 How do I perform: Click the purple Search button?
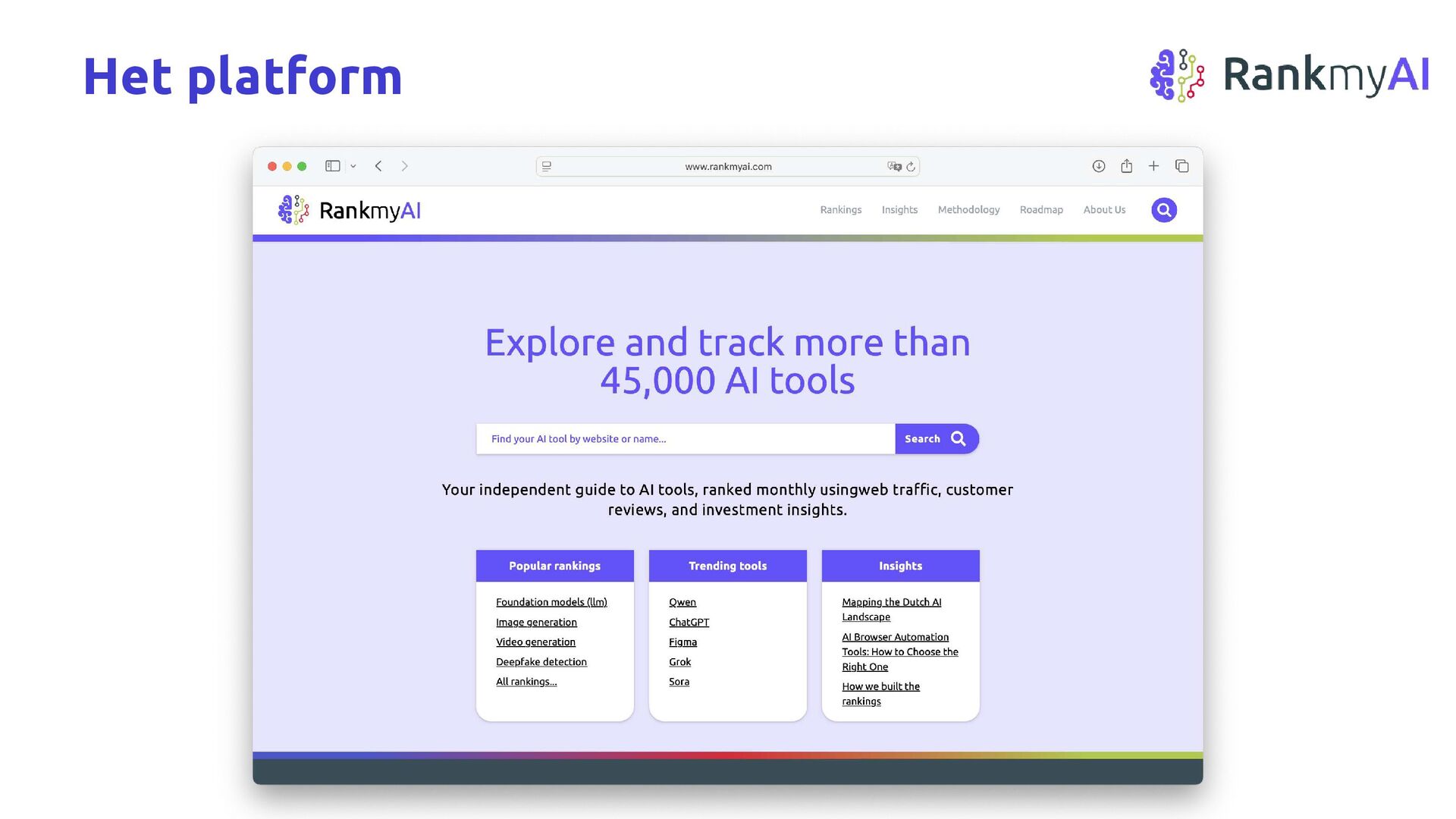[937, 439]
